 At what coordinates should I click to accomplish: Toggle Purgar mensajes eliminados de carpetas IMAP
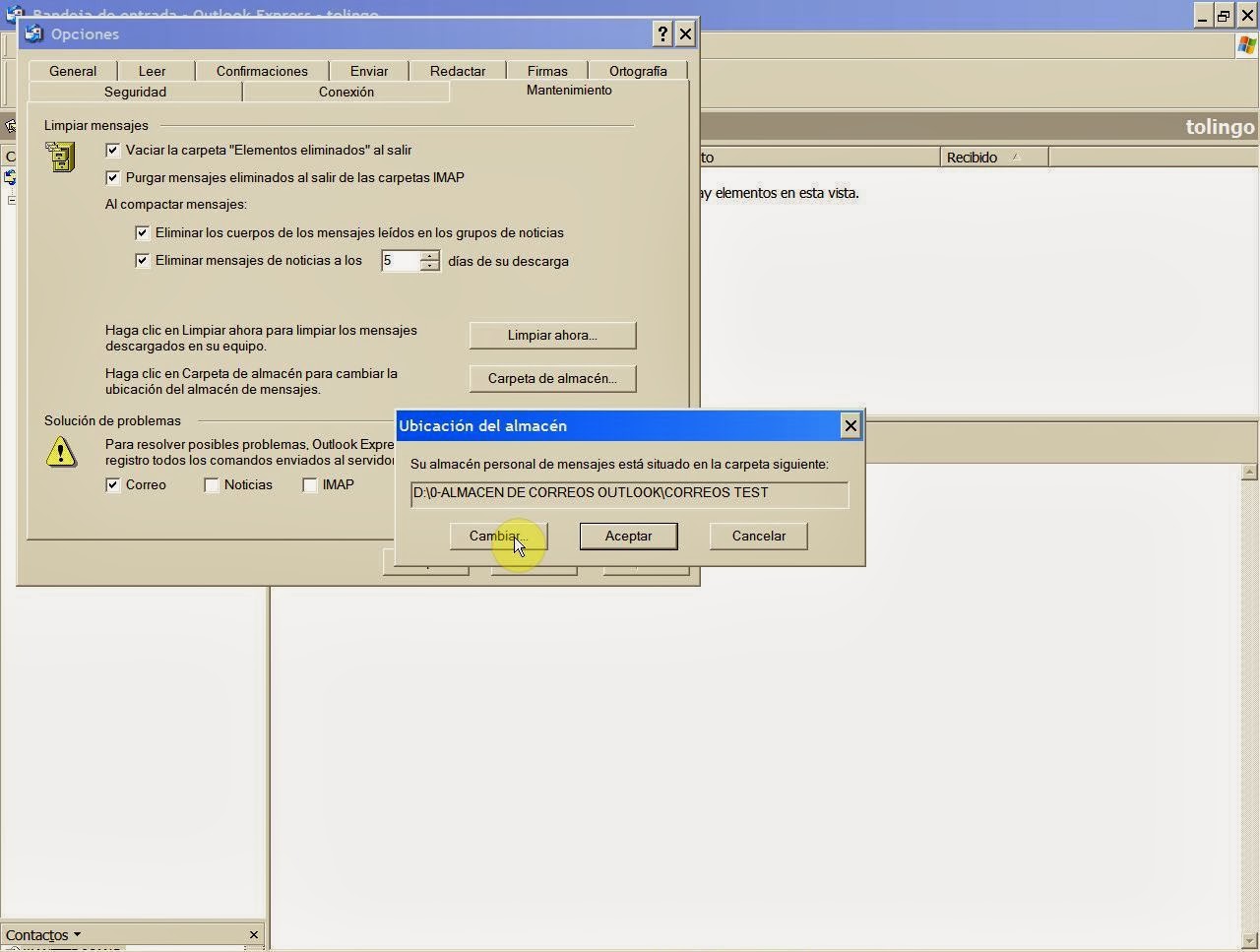[113, 177]
